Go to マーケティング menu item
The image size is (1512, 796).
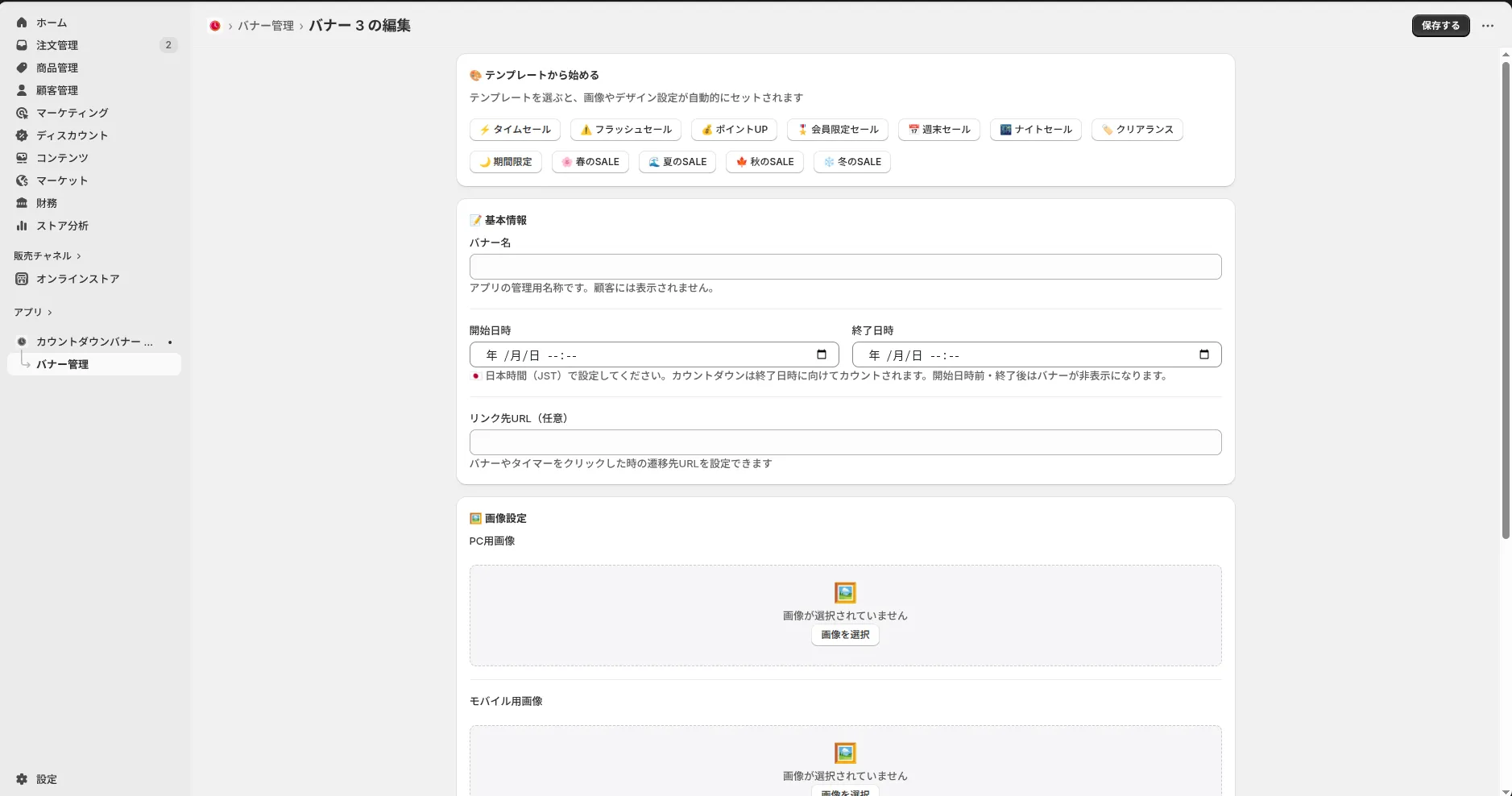(72, 113)
